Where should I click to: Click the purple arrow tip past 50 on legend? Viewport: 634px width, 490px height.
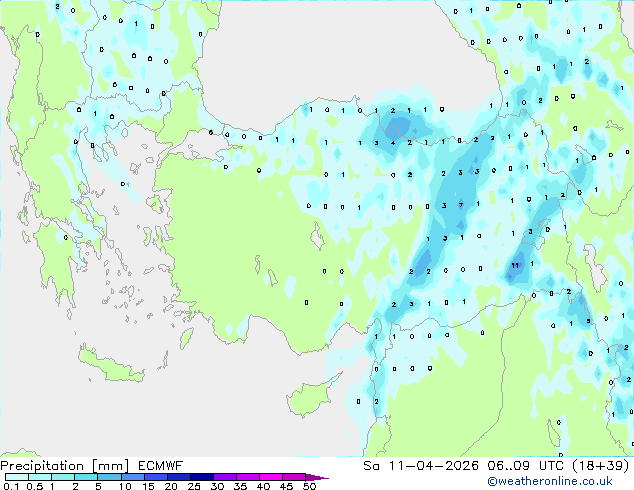point(317,477)
